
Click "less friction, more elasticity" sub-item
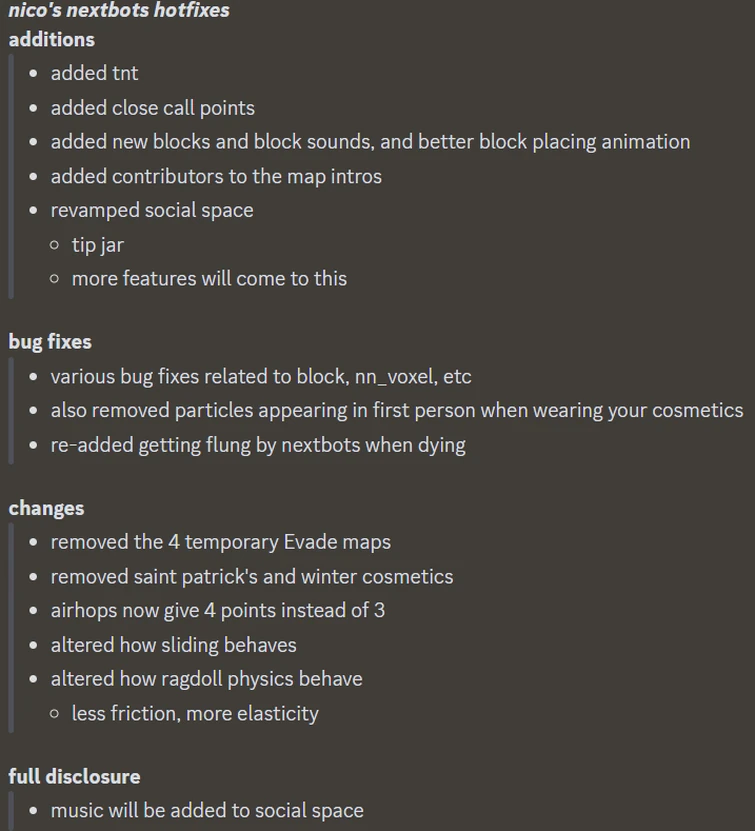click(x=195, y=714)
